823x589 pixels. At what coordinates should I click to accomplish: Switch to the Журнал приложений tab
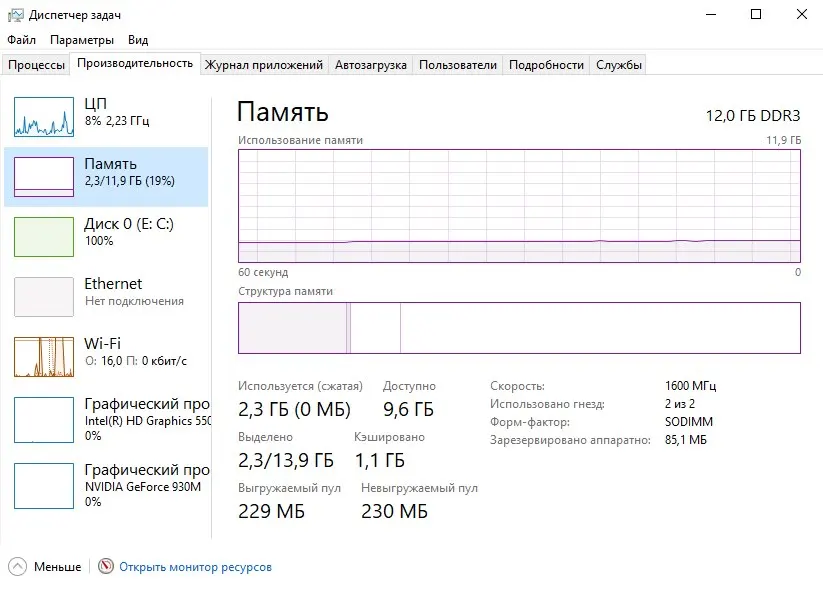click(x=263, y=65)
